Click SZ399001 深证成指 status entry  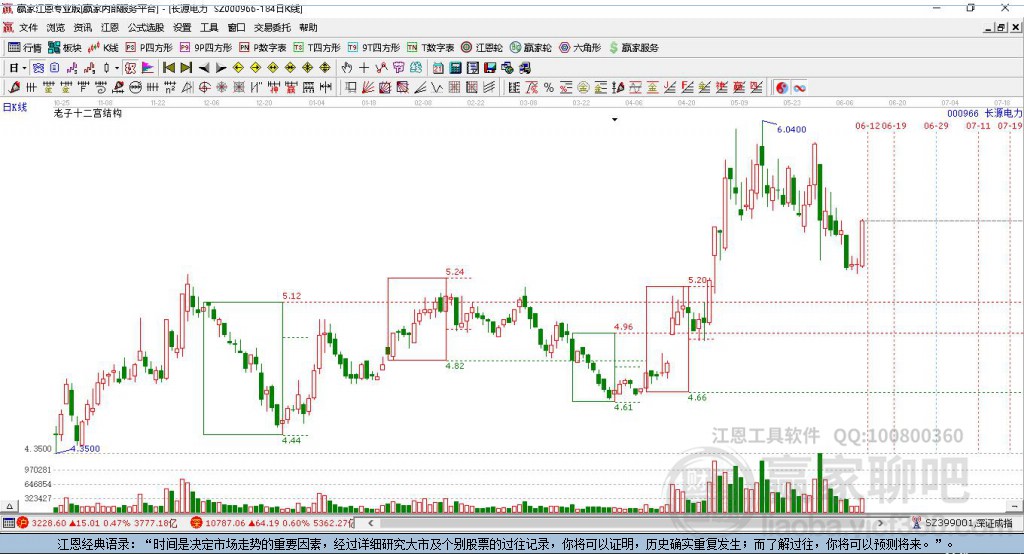[969, 523]
